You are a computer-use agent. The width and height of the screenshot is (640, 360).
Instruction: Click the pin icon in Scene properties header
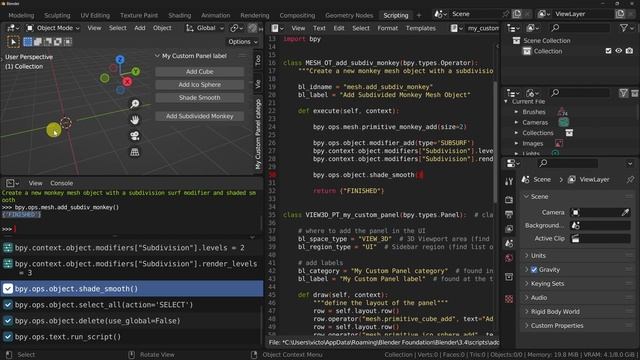coord(630,179)
